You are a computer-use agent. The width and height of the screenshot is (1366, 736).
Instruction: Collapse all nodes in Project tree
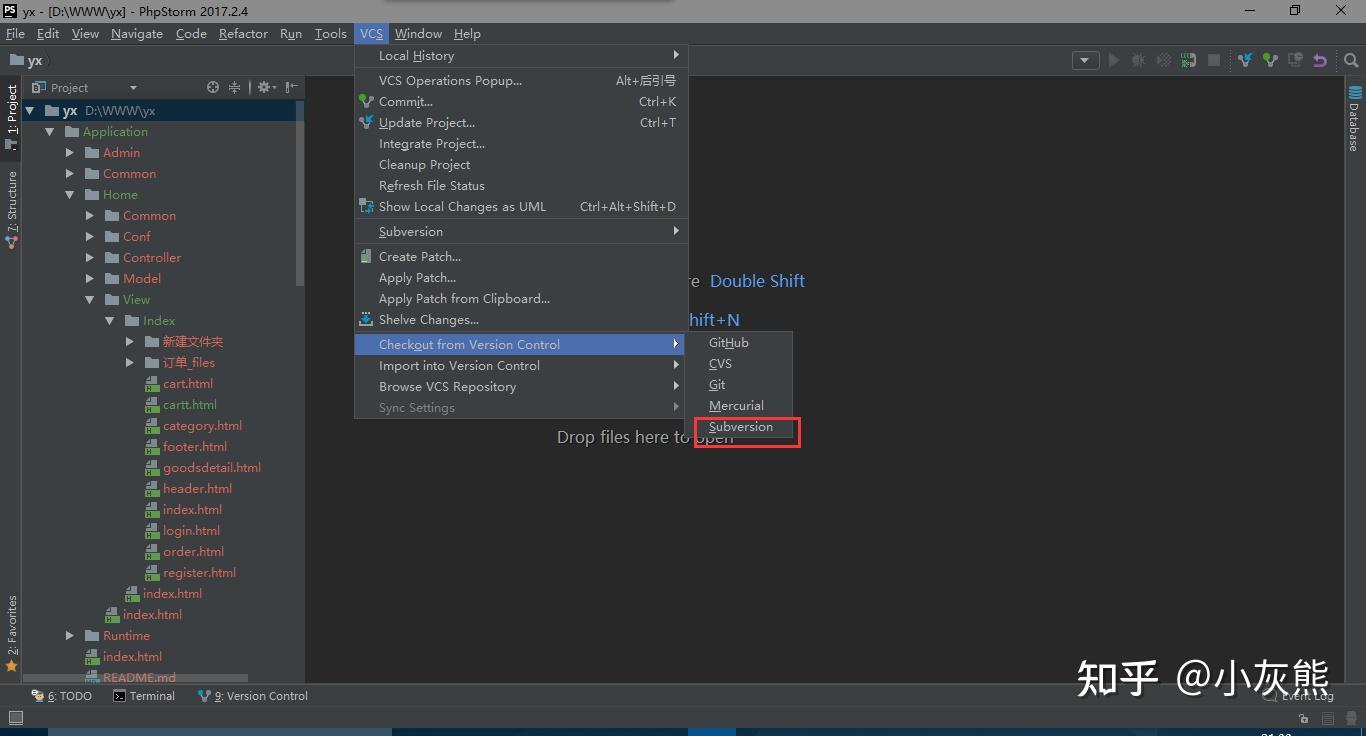pyautogui.click(x=234, y=87)
